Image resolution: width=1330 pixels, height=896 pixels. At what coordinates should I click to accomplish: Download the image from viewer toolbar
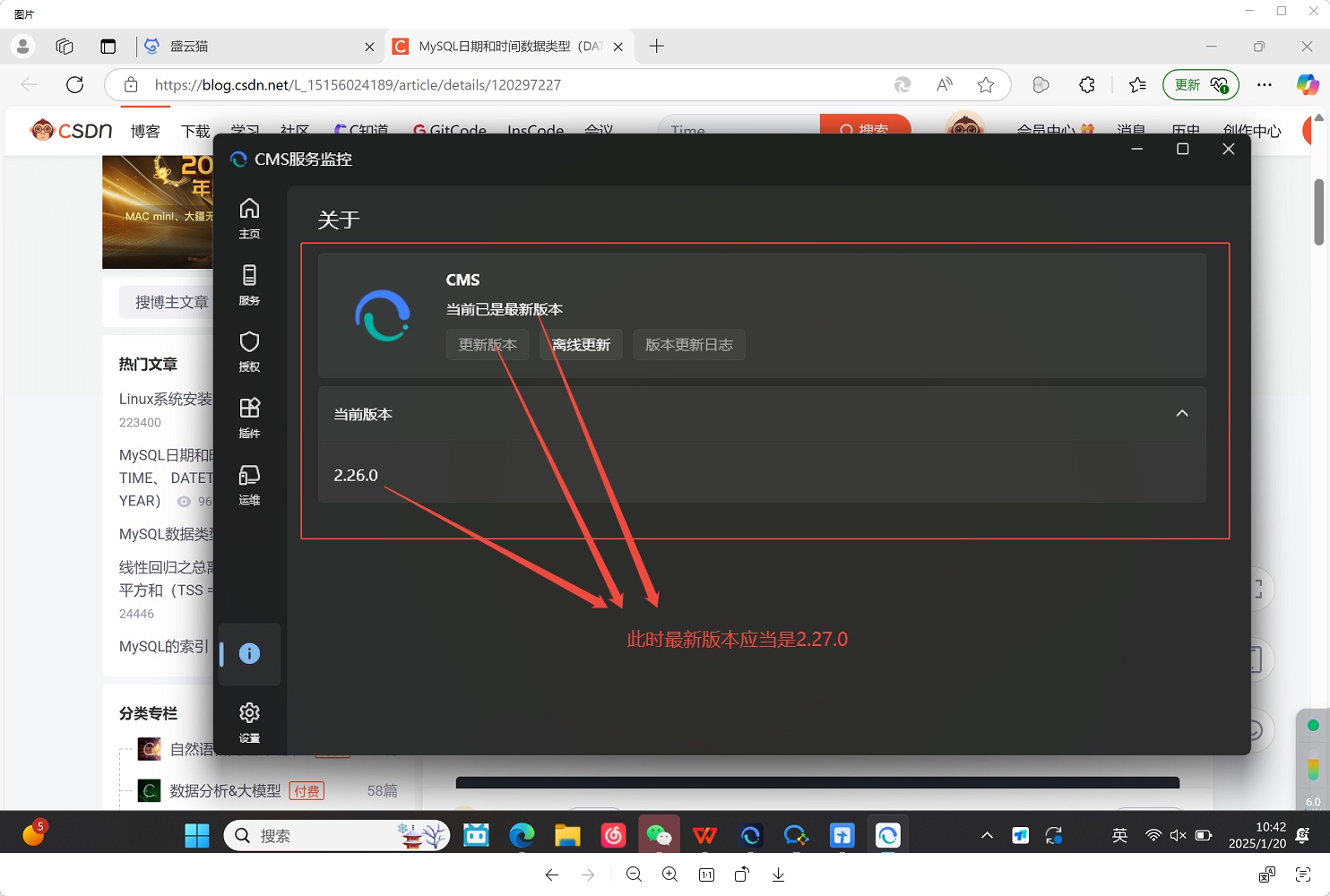(x=778, y=874)
